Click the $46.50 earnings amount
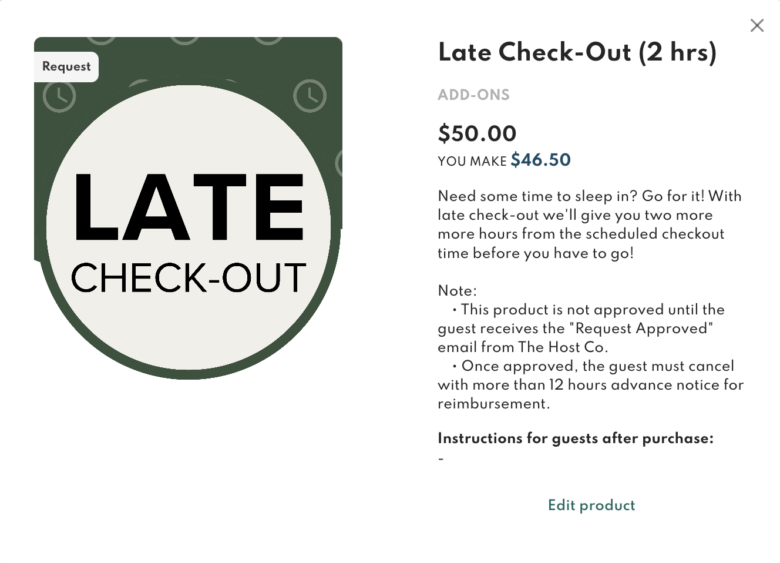 pyautogui.click(x=541, y=160)
